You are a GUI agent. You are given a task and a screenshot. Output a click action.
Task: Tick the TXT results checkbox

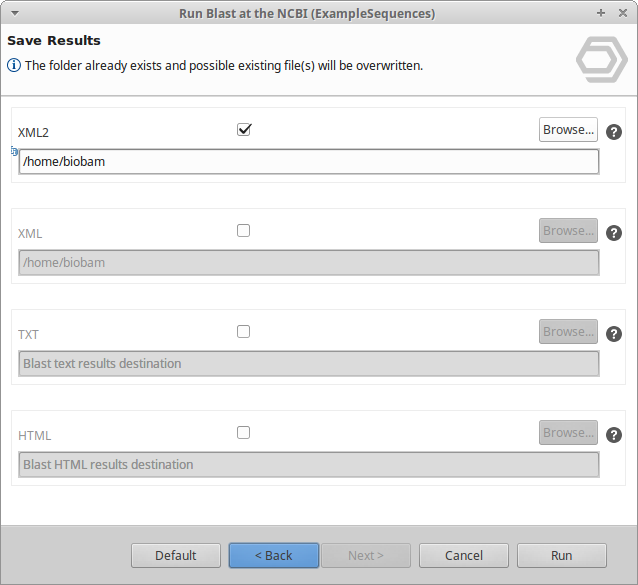tap(244, 331)
